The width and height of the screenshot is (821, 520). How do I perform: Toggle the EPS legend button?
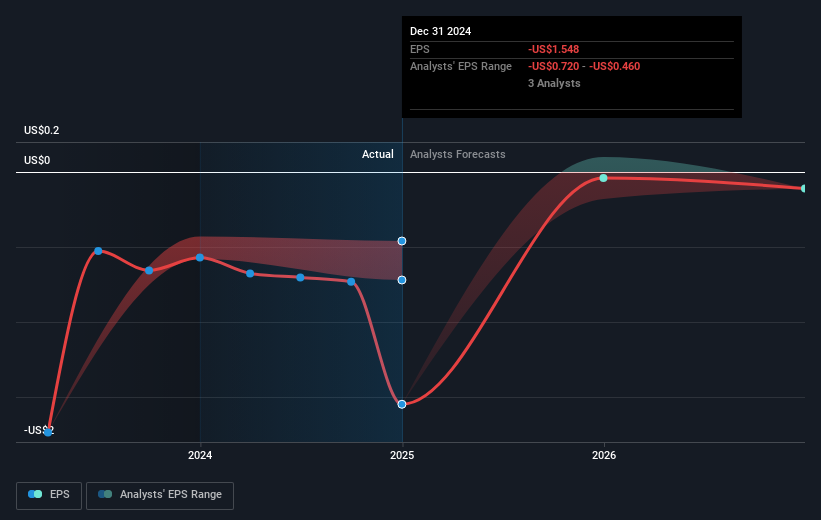[49, 495]
